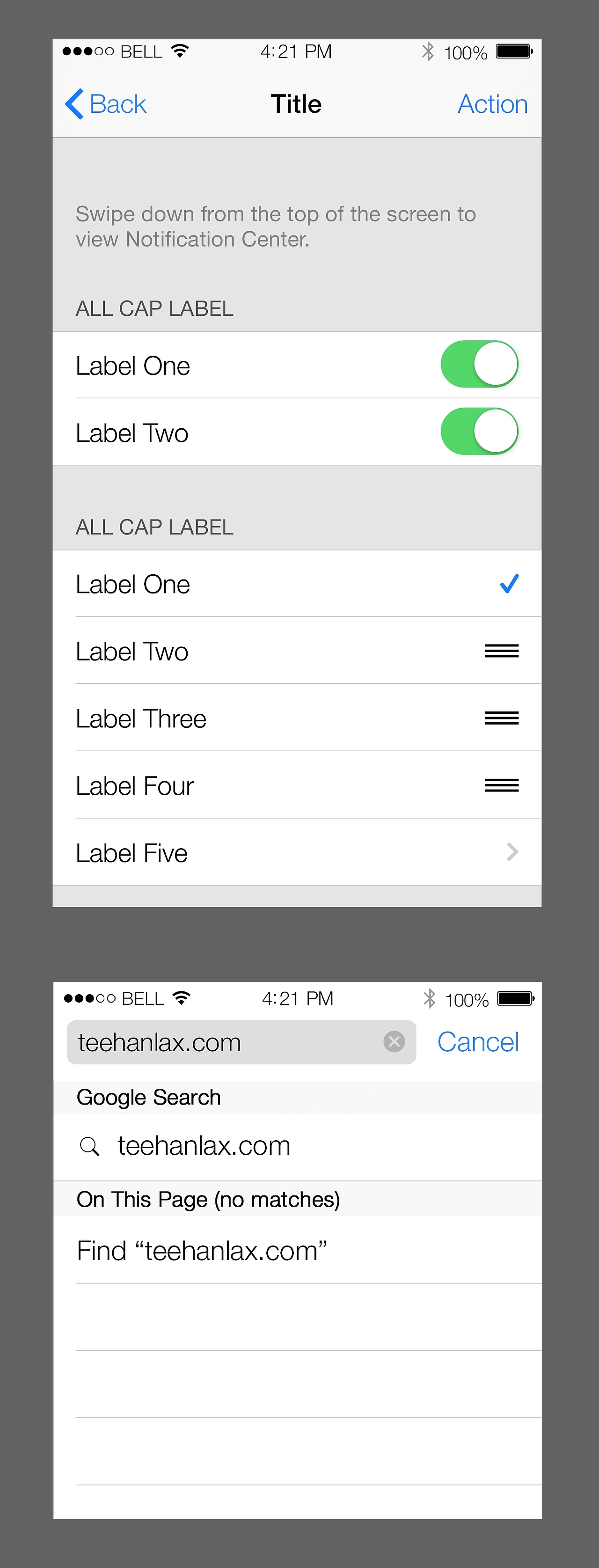Click the blue checkmark on Label One
599x1568 pixels.
pyautogui.click(x=509, y=584)
